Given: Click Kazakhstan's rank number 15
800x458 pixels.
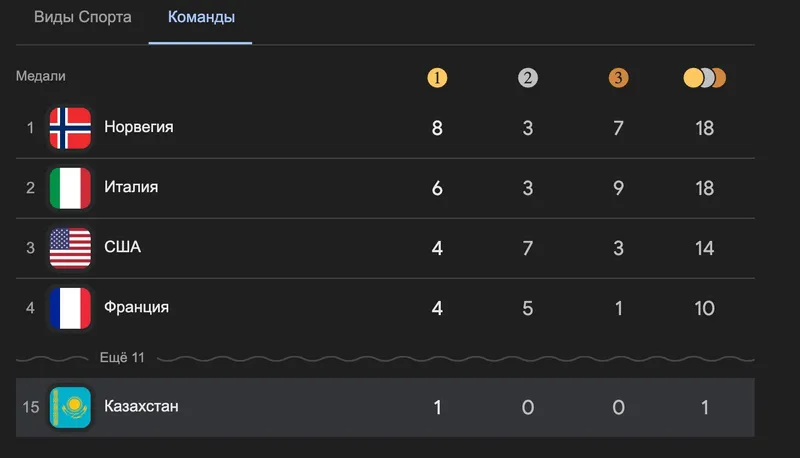Looking at the screenshot, I should [x=30, y=407].
